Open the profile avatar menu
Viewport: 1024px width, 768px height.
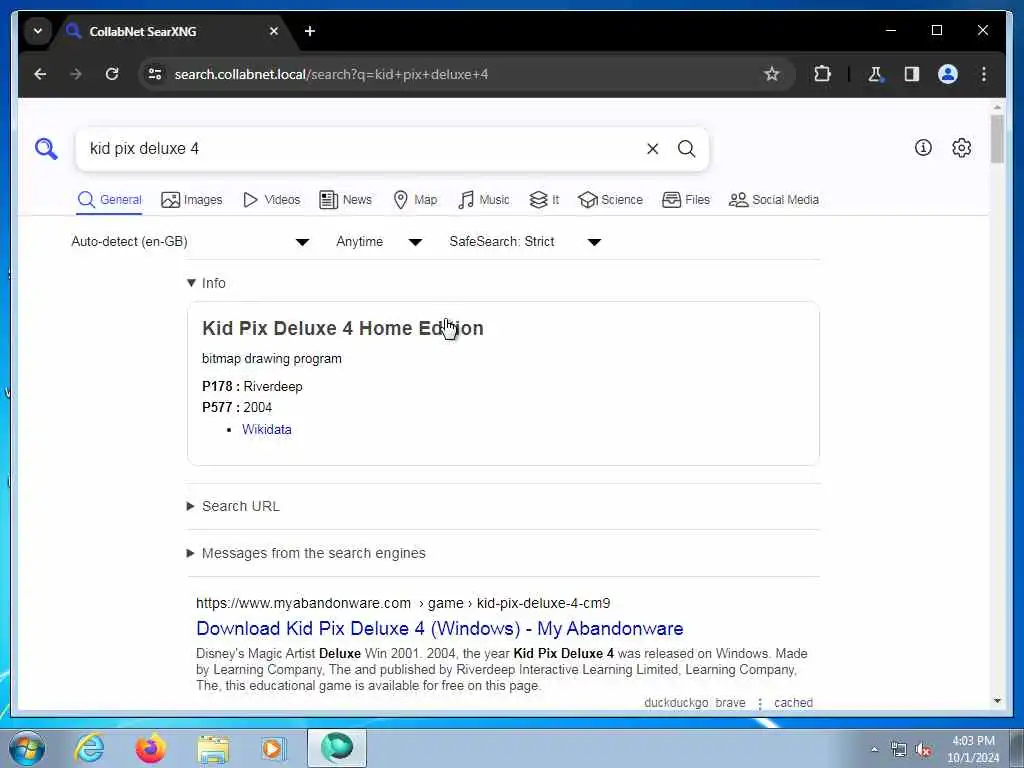(948, 74)
